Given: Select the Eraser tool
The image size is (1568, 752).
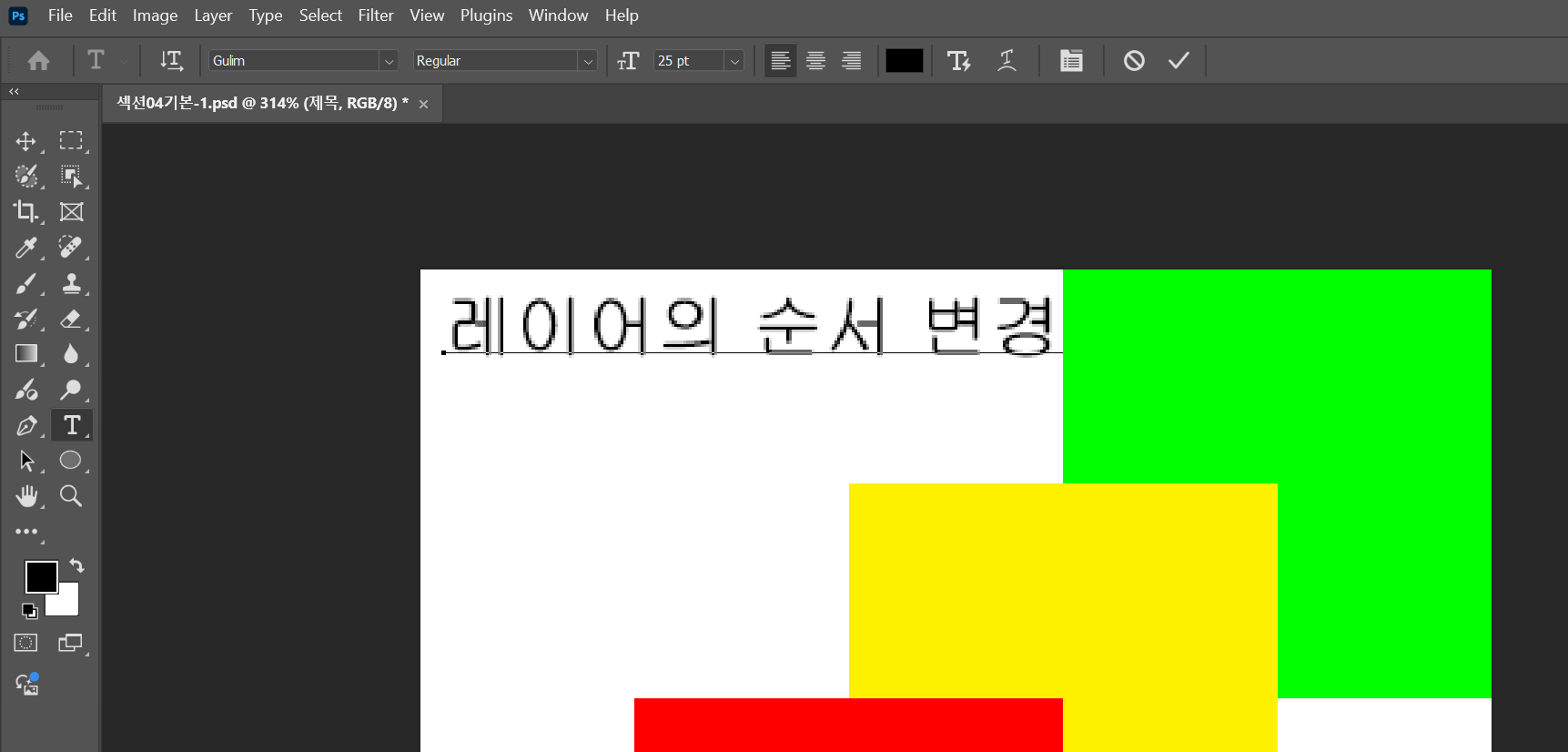Looking at the screenshot, I should 71,319.
